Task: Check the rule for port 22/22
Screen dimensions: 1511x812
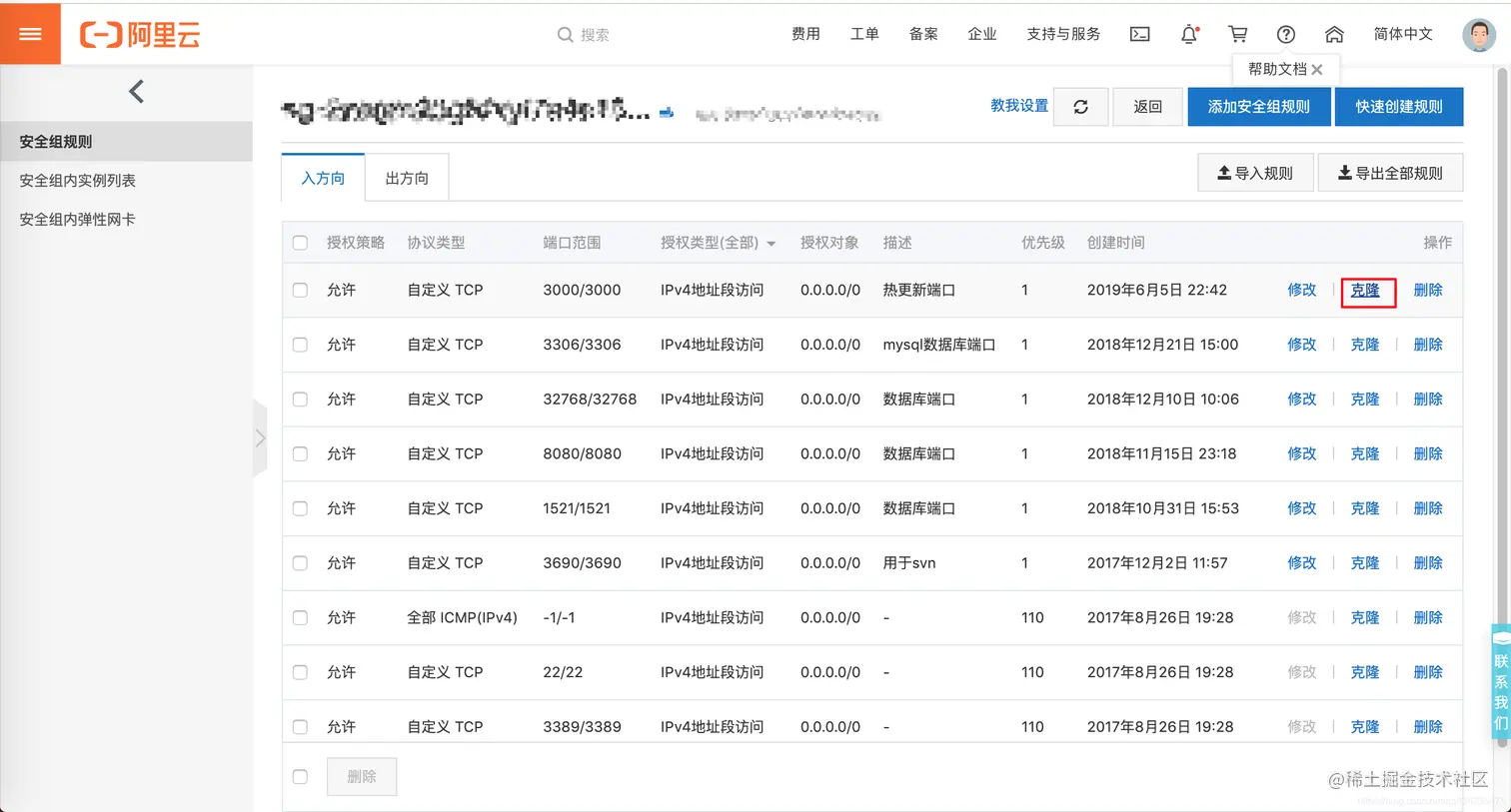Action: pyautogui.click(x=300, y=672)
